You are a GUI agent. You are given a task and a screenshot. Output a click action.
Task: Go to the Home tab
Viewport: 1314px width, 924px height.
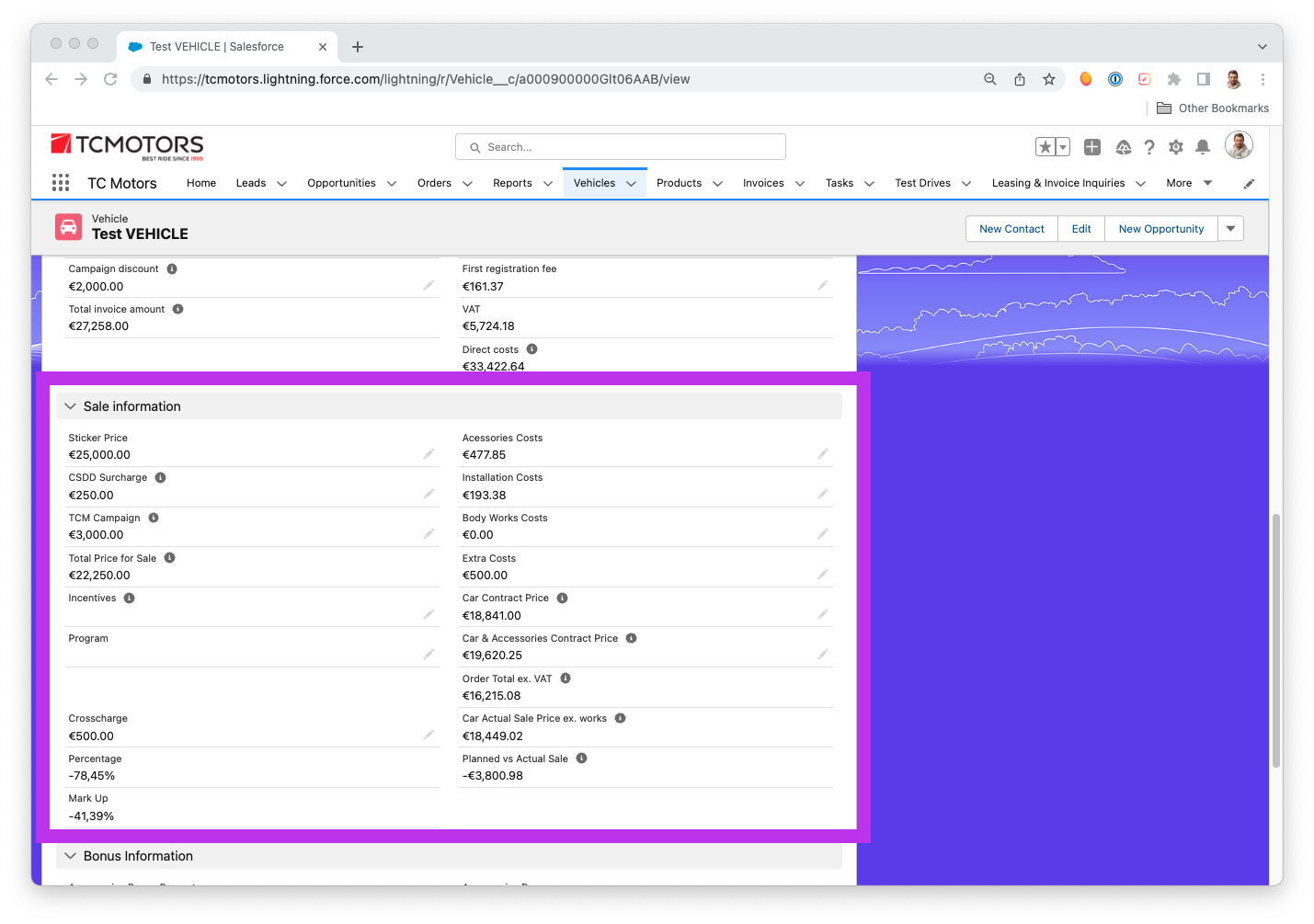tap(201, 183)
